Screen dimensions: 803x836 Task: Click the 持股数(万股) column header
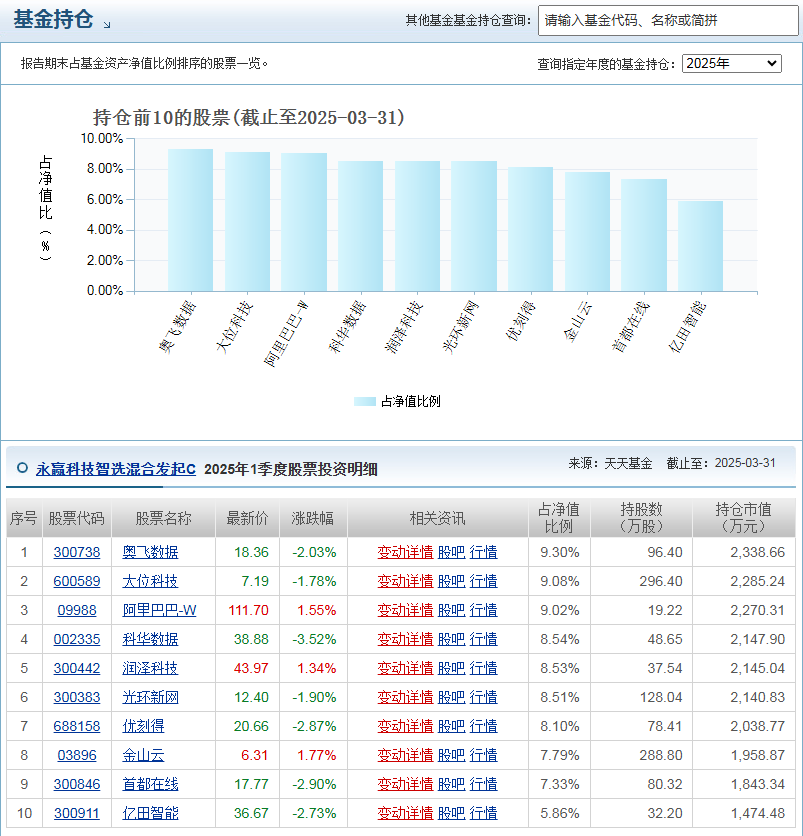641,518
